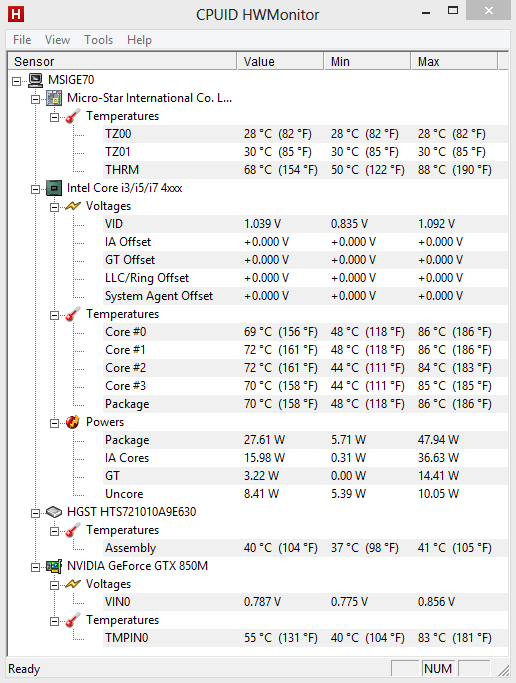Open the View menu
Image resolution: width=516 pixels, height=683 pixels.
[57, 40]
